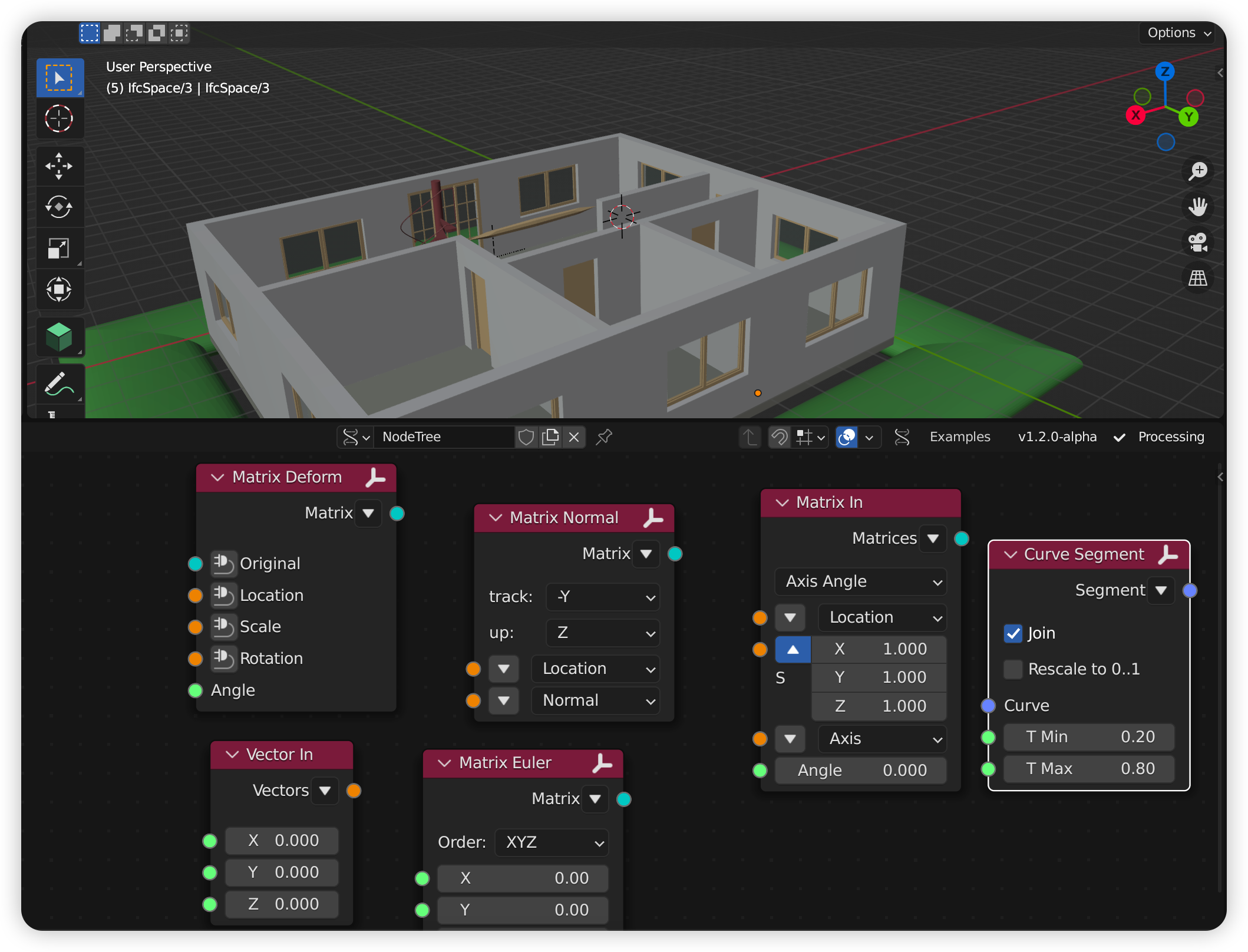Toggle the Processing checkbox
The height and width of the screenshot is (952, 1248).
[x=1120, y=437]
